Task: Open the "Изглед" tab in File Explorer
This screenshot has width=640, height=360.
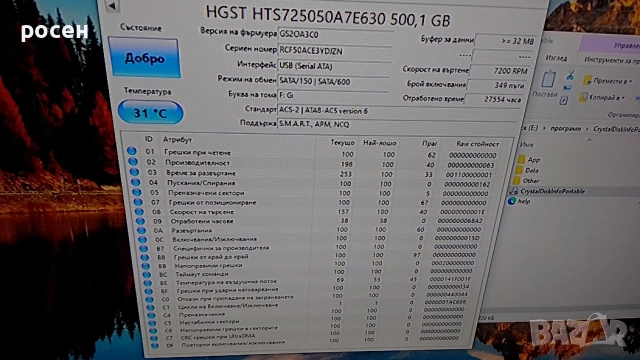Action: (556, 58)
